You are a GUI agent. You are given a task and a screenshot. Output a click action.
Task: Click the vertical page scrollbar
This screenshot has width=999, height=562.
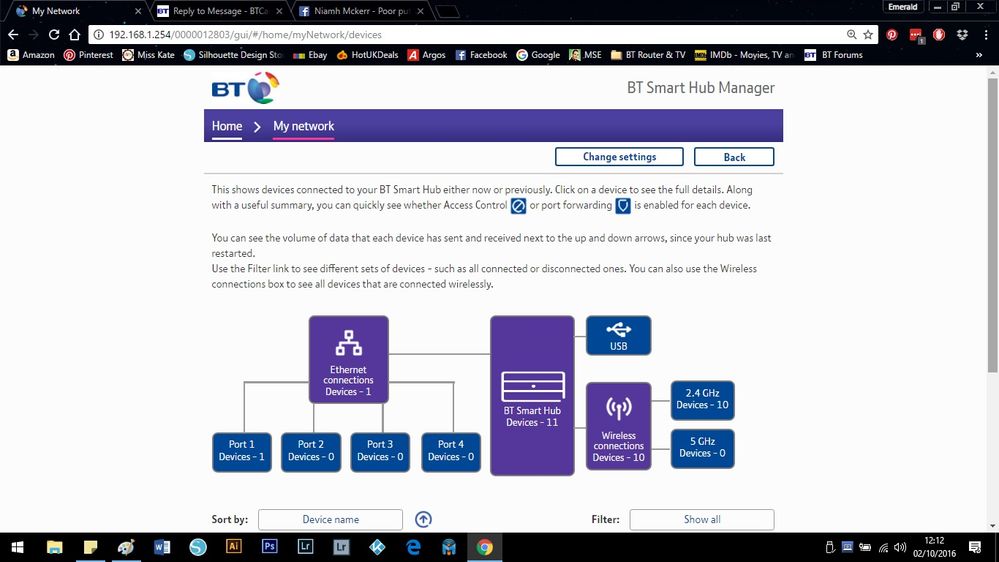pos(993,223)
